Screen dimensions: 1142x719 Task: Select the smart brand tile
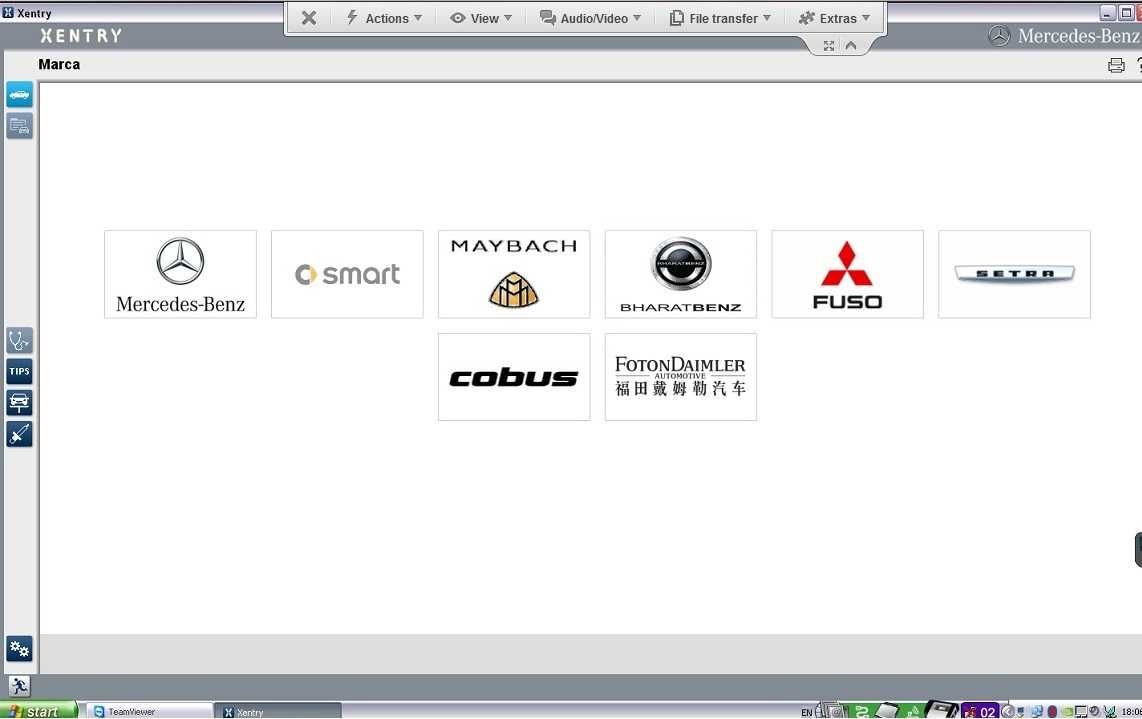click(347, 274)
